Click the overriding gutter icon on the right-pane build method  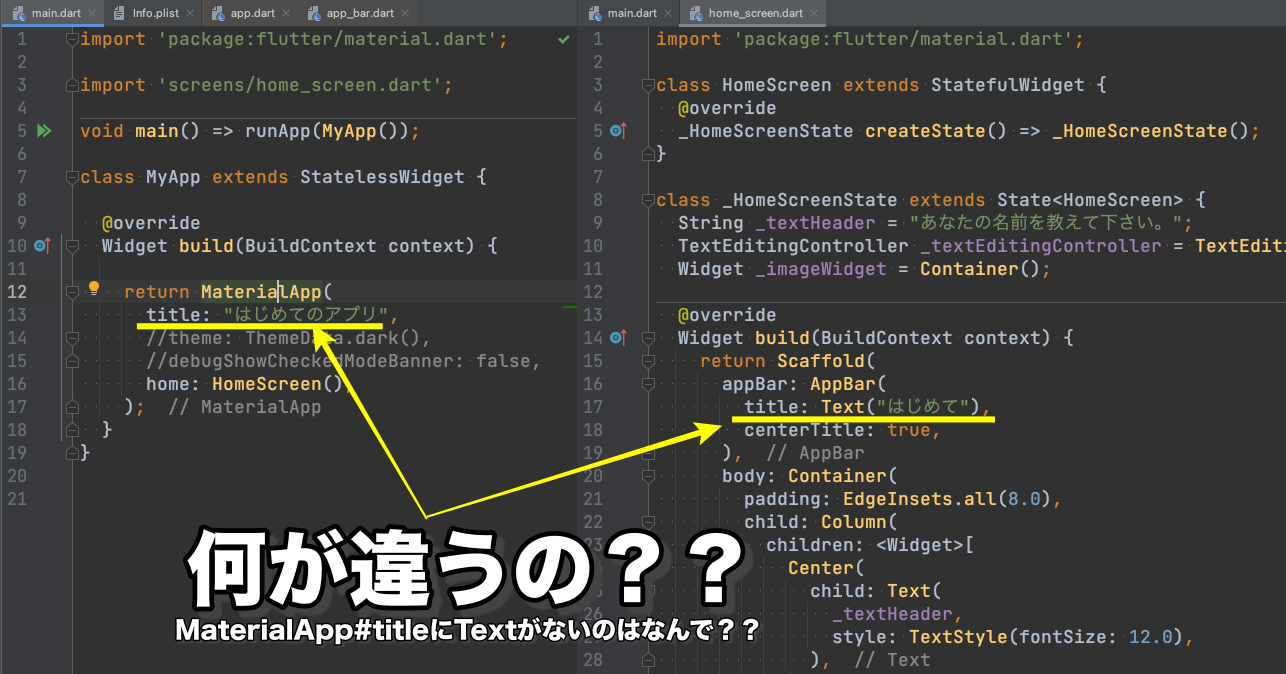(x=618, y=337)
